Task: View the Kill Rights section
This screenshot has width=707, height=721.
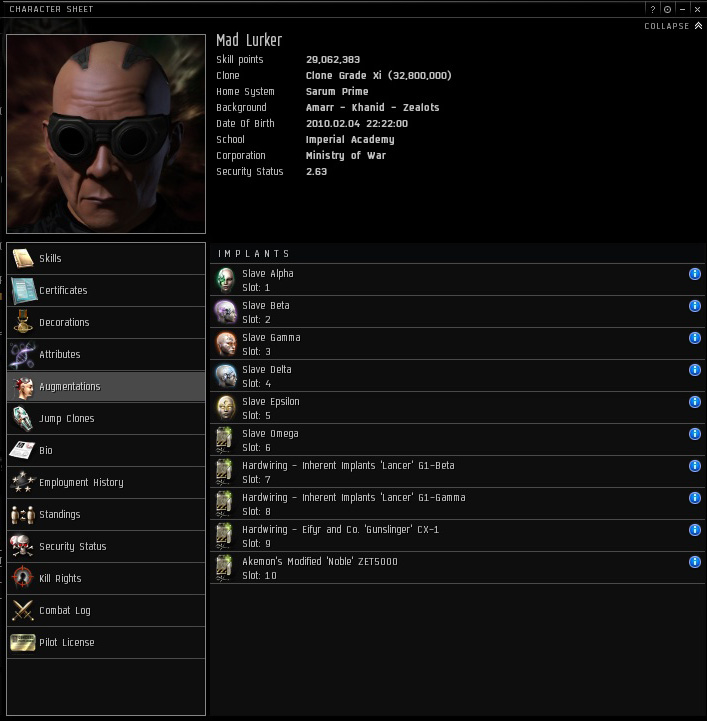Action: (x=106, y=578)
